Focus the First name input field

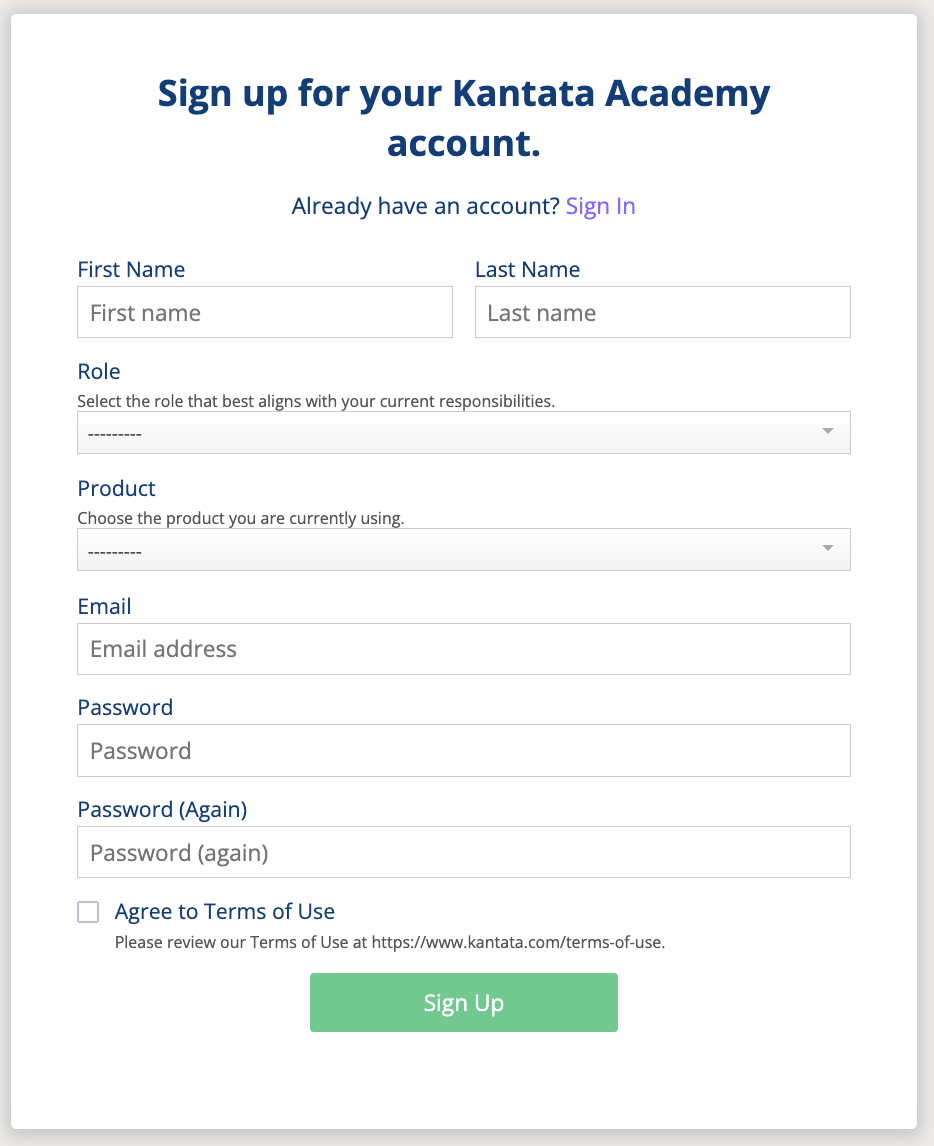265,312
